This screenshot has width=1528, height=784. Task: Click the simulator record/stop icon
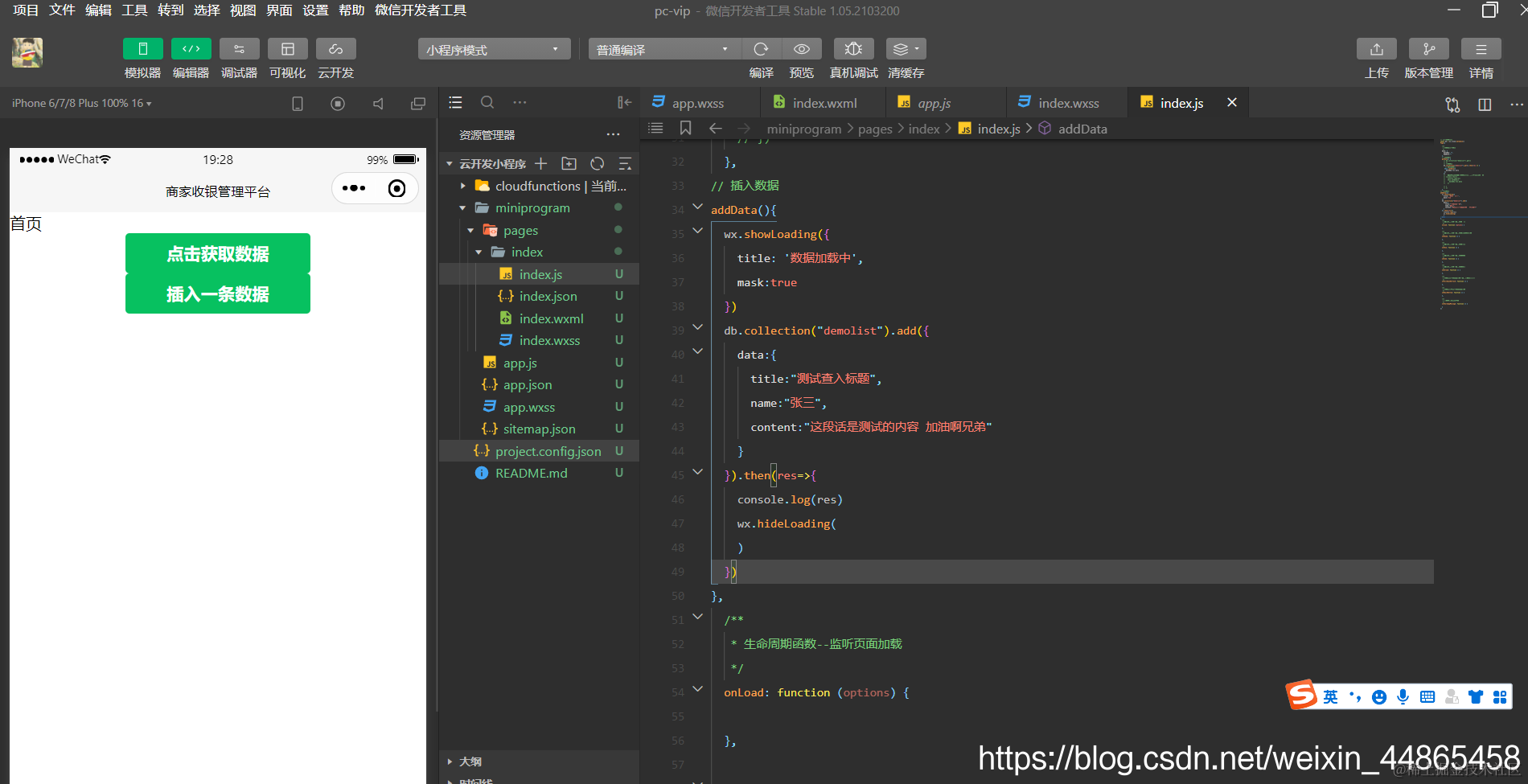[338, 103]
